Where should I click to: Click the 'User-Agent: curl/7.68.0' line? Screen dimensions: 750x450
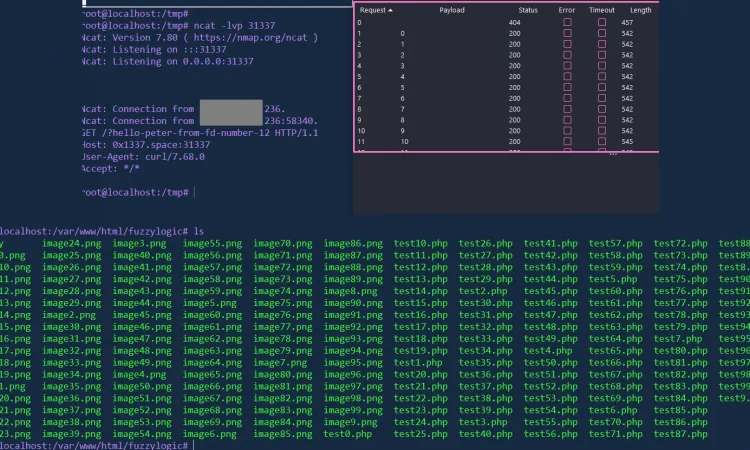(143, 156)
